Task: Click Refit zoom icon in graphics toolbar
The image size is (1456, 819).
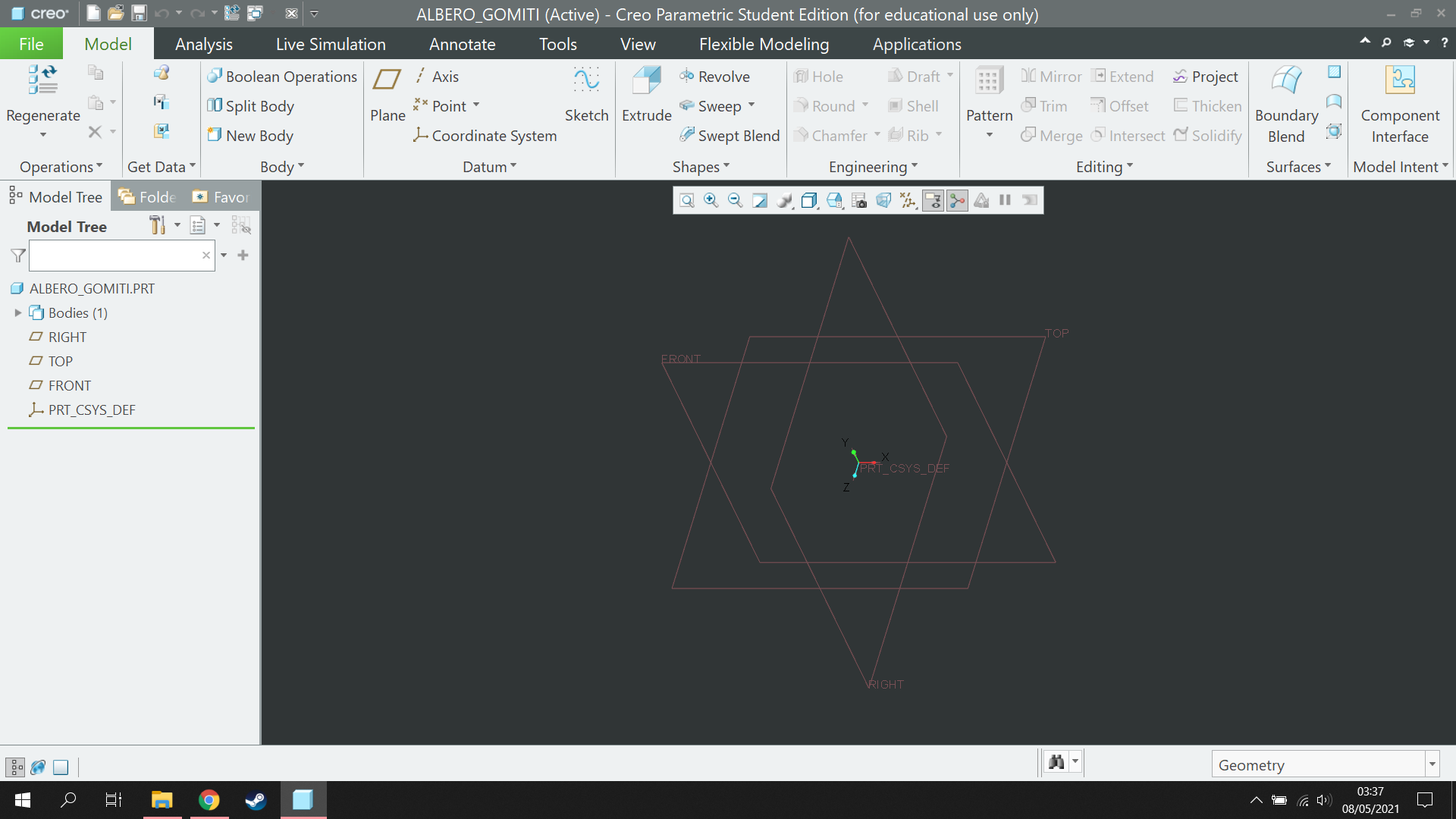Action: point(687,200)
